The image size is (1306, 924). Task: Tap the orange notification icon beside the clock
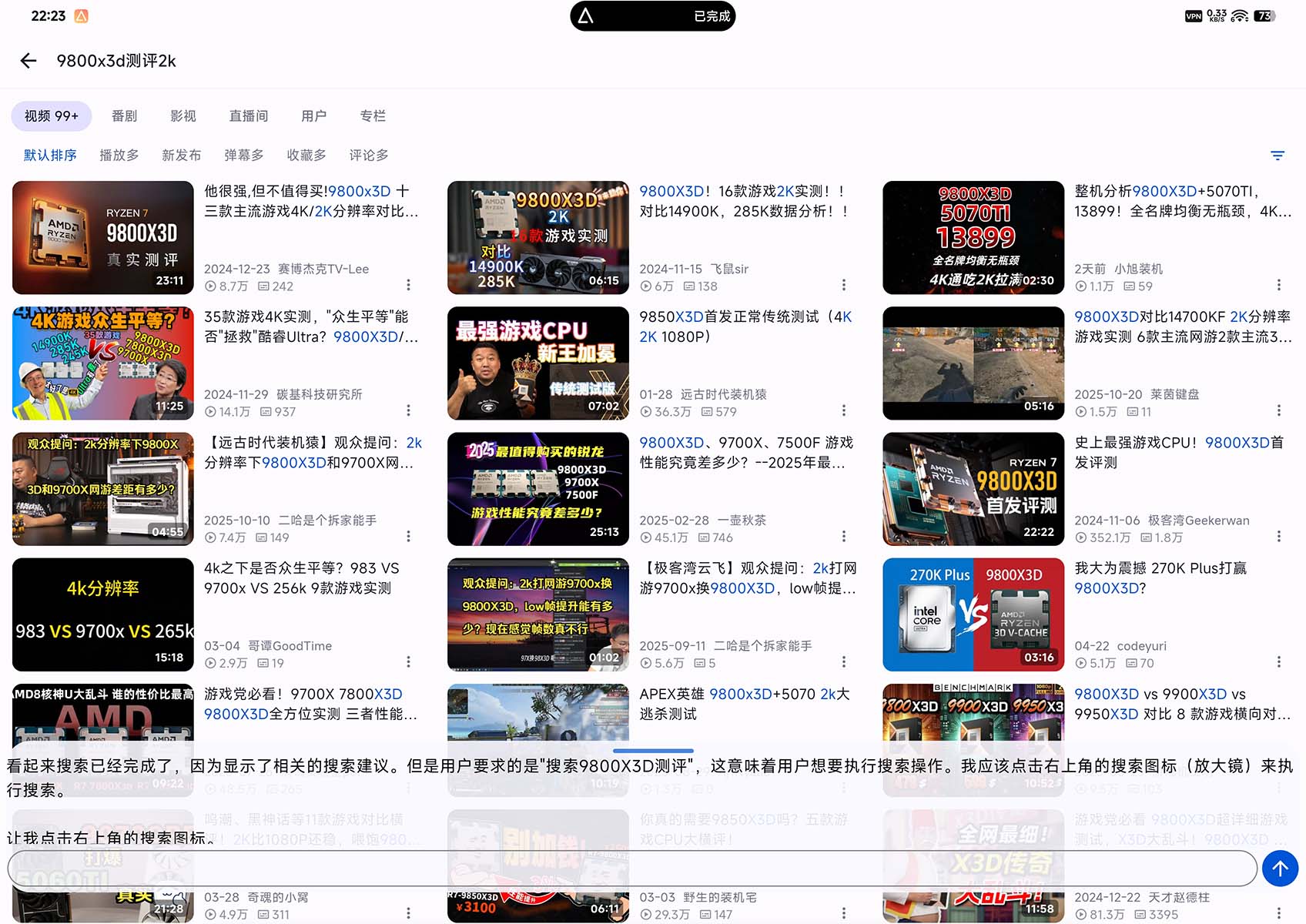coord(81,16)
